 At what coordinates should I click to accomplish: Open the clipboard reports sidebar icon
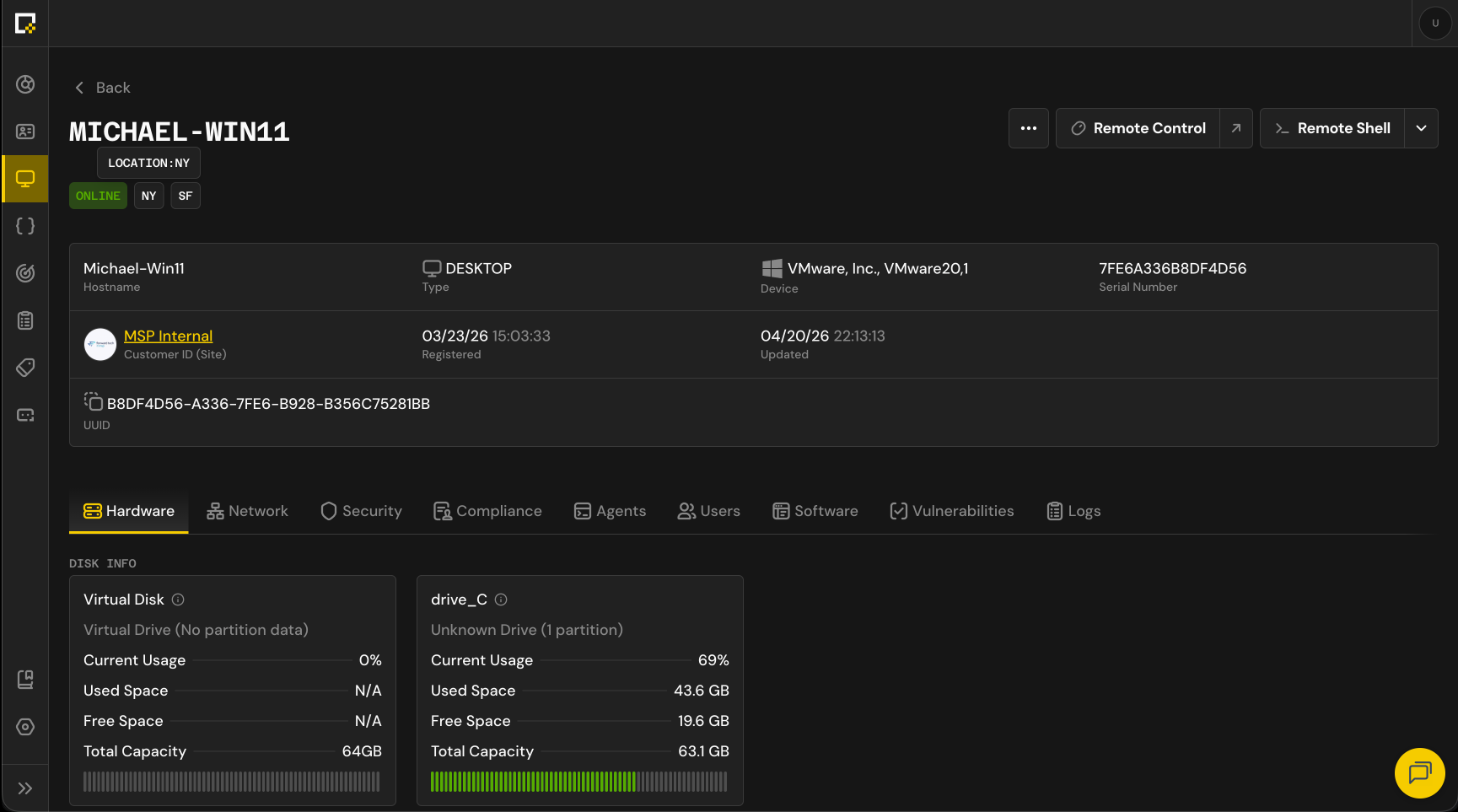25,320
